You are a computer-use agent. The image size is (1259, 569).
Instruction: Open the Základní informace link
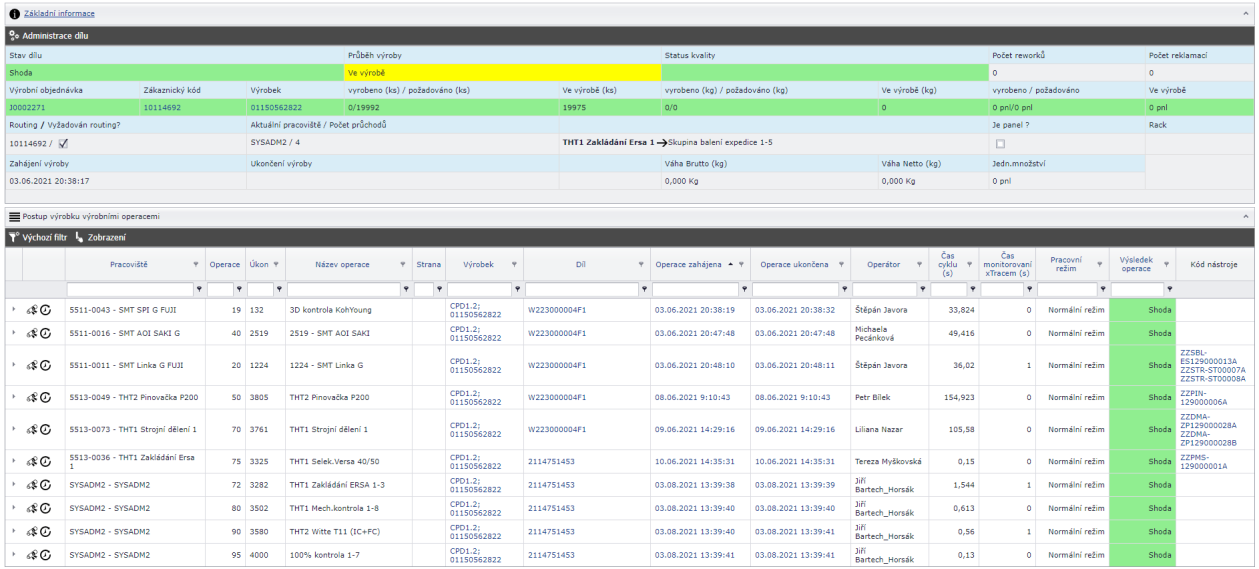59,14
